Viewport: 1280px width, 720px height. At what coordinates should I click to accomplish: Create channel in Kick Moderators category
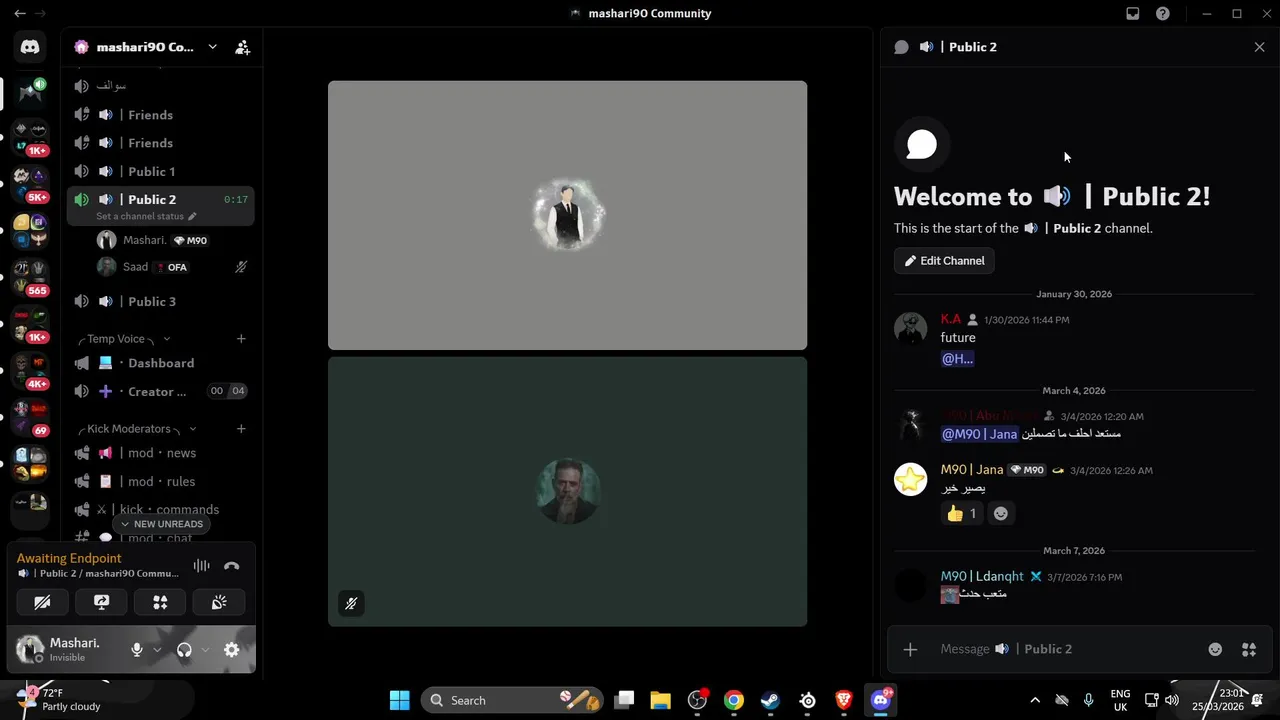tap(241, 429)
